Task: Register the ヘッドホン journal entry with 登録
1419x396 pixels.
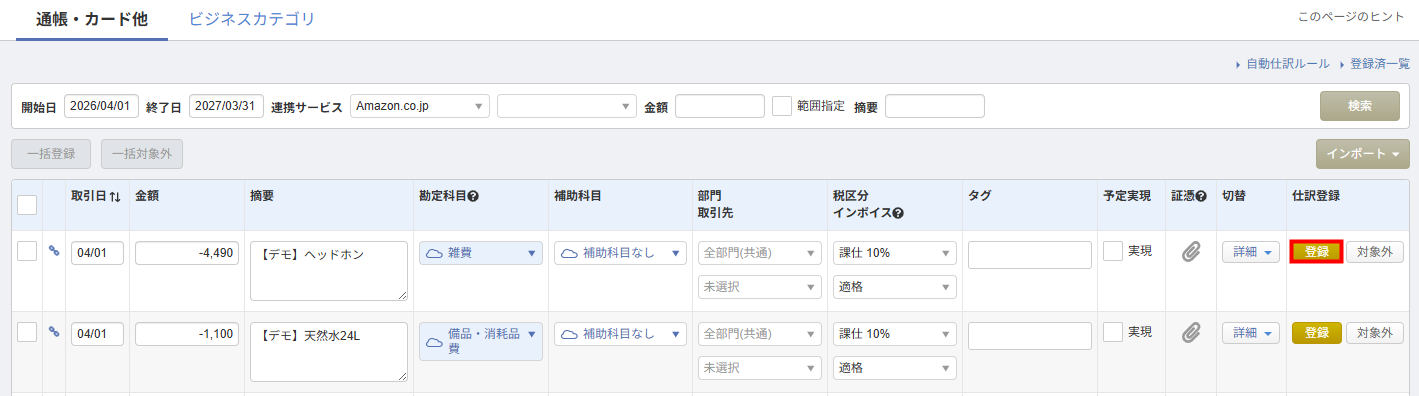Action: coord(1316,252)
